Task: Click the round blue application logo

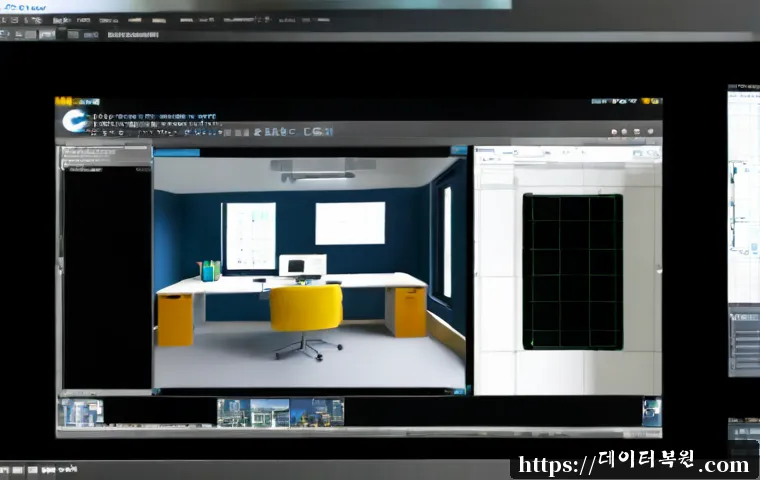Action: coord(75,120)
